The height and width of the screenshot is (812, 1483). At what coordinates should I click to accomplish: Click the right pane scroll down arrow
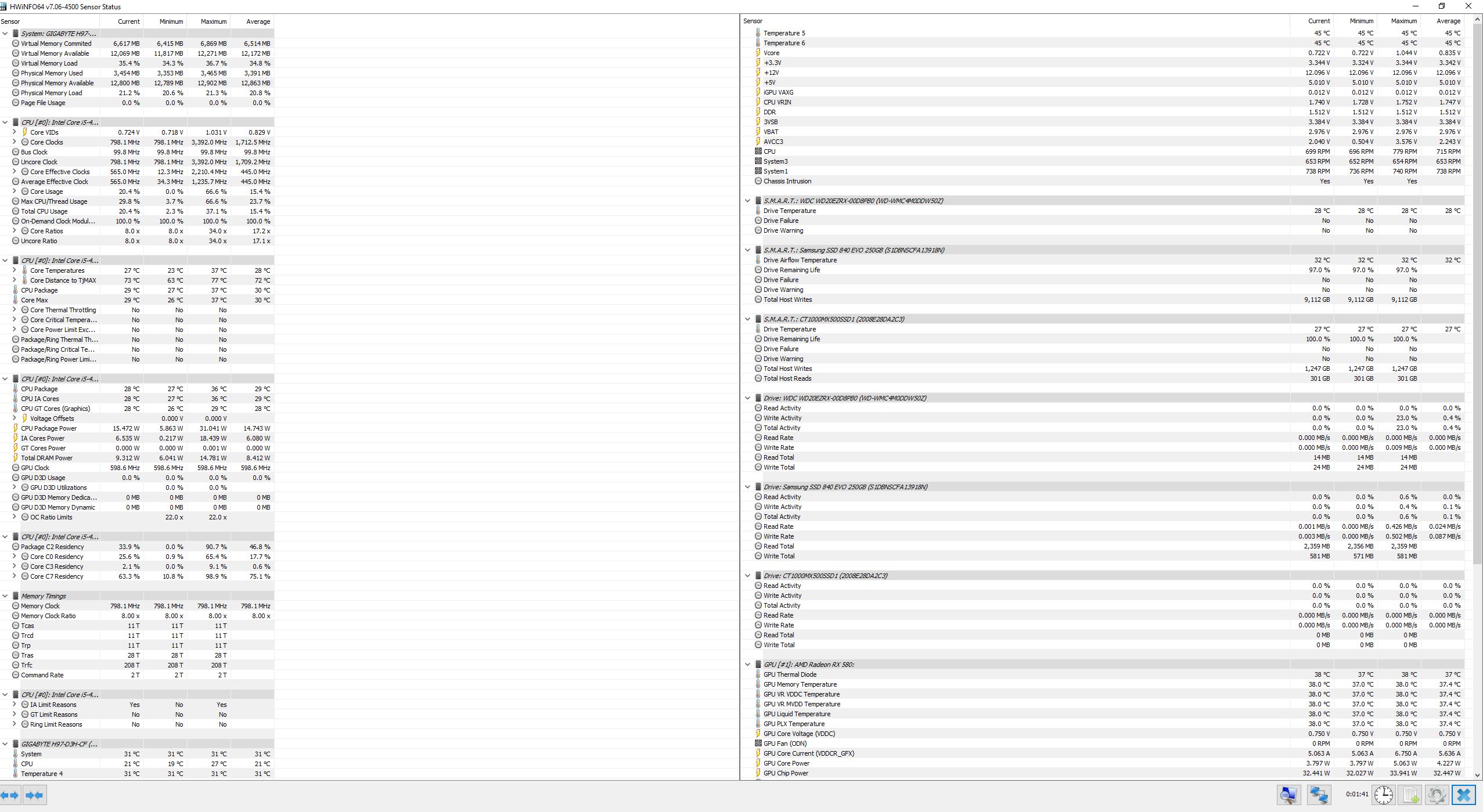click(x=1477, y=774)
